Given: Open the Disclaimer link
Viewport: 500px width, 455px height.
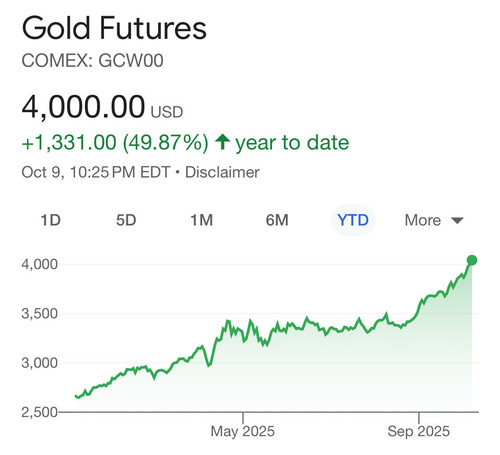Looking at the screenshot, I should (222, 172).
